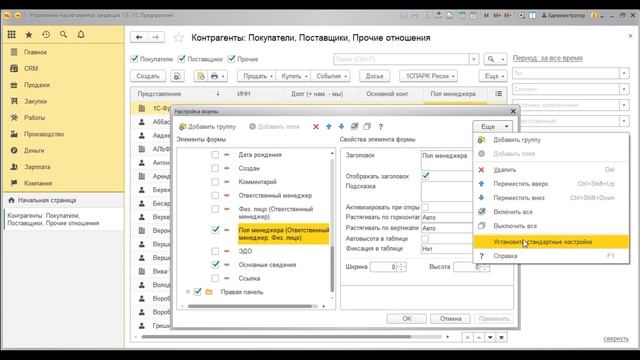Expand the Правая панель tree group
Viewport: 640px width, 360px height.
click(x=188, y=292)
